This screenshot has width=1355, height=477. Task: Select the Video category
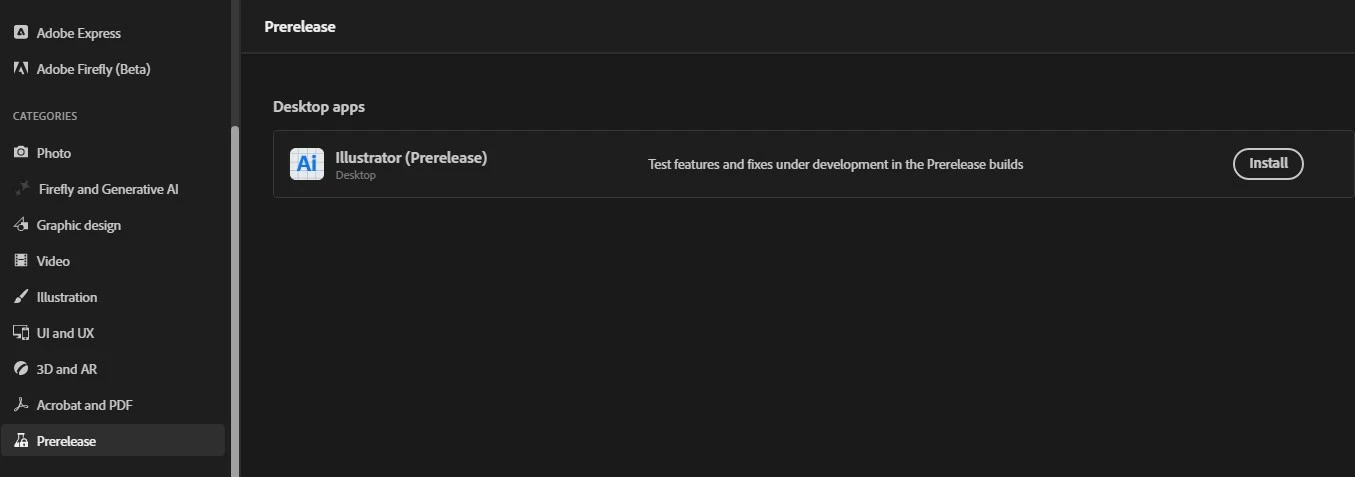click(x=113, y=261)
